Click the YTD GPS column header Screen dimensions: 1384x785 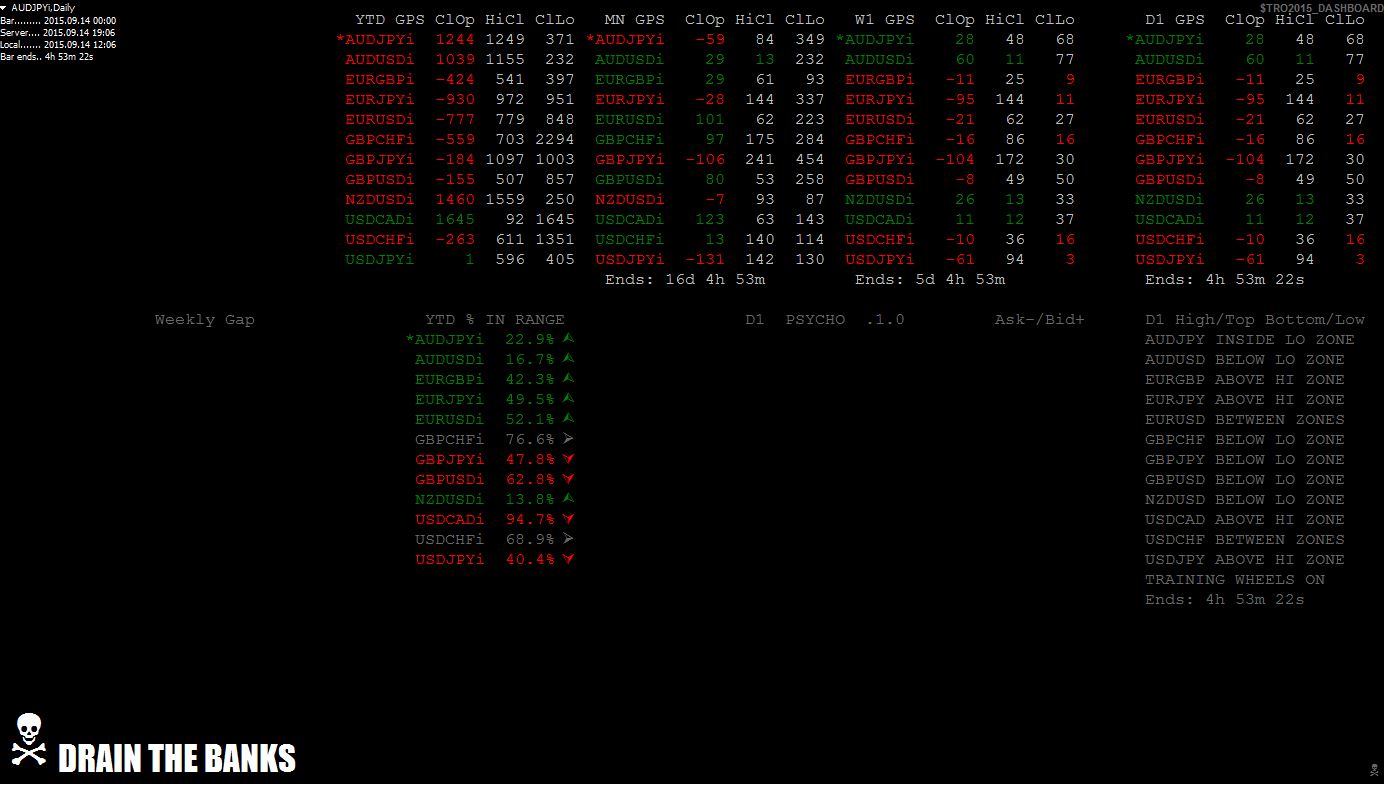(390, 19)
